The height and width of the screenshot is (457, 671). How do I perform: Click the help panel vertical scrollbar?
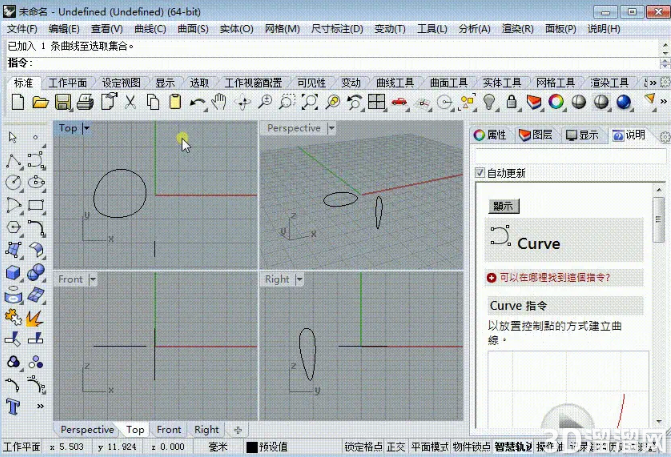pyautogui.click(x=659, y=304)
